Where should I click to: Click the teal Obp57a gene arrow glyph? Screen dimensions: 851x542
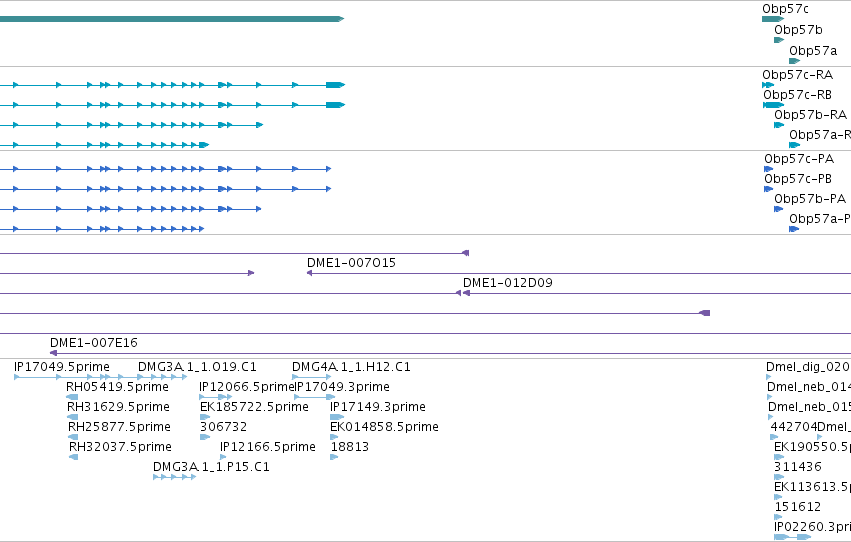pos(795,61)
